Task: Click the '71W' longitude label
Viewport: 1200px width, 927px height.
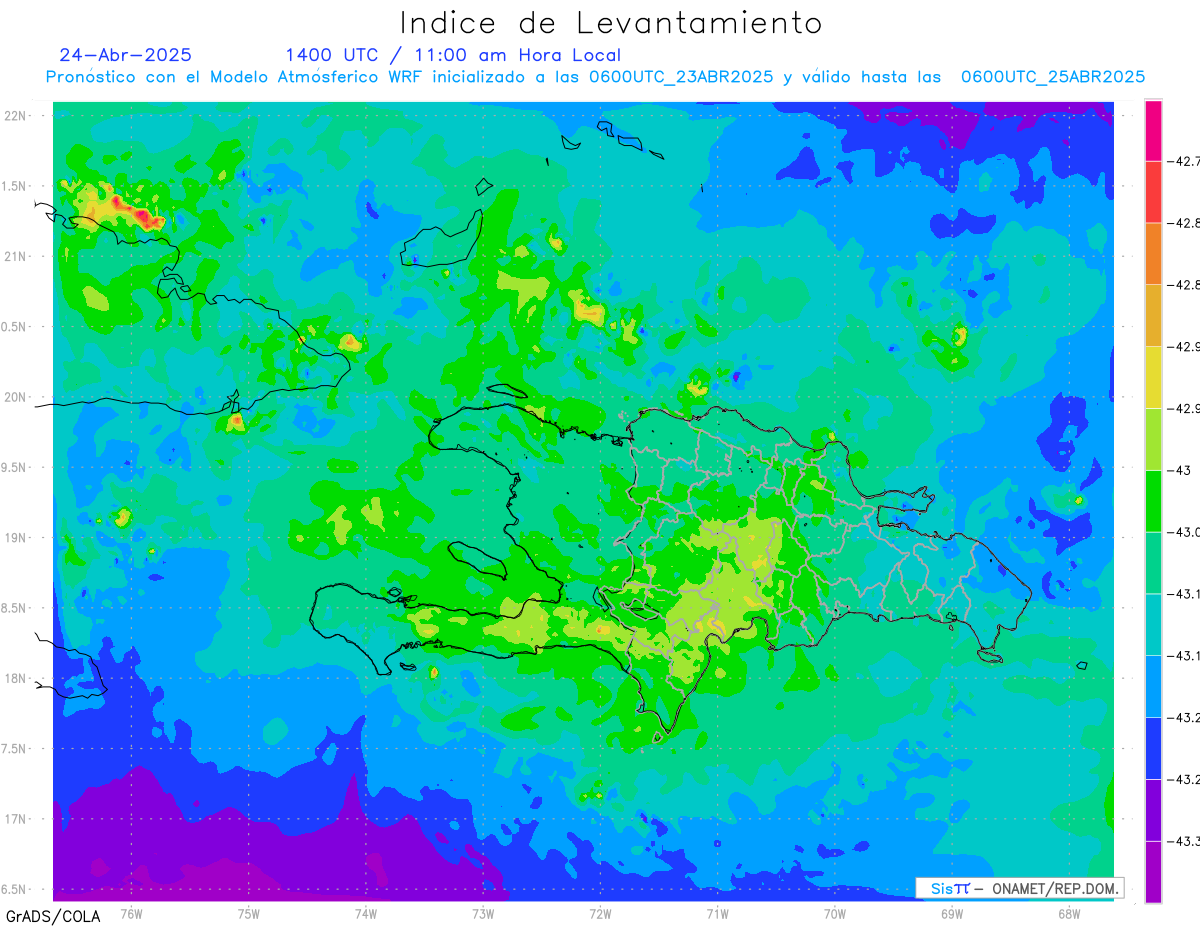Action: point(717,913)
